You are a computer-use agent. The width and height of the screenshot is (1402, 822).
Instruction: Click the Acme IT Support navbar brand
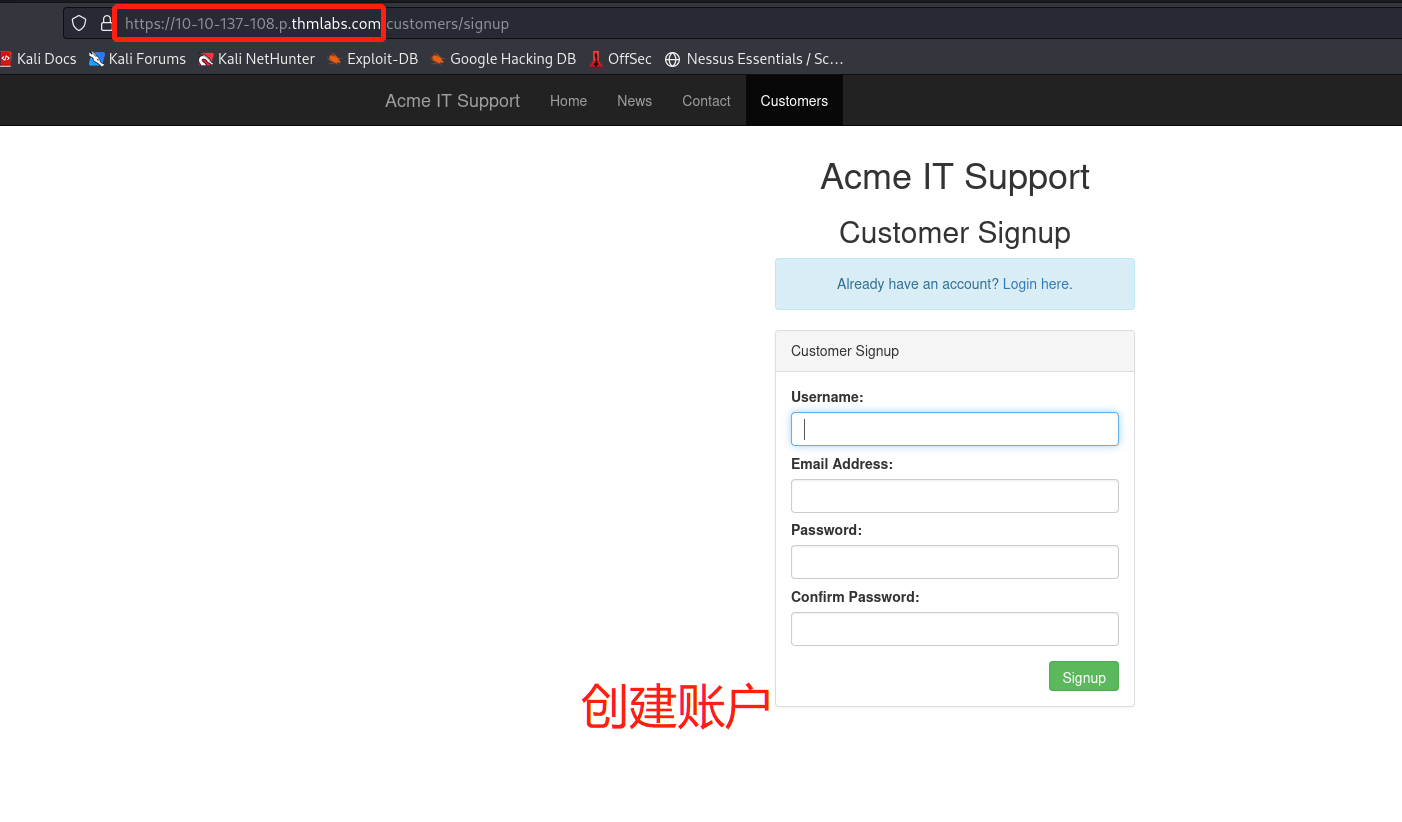point(452,101)
